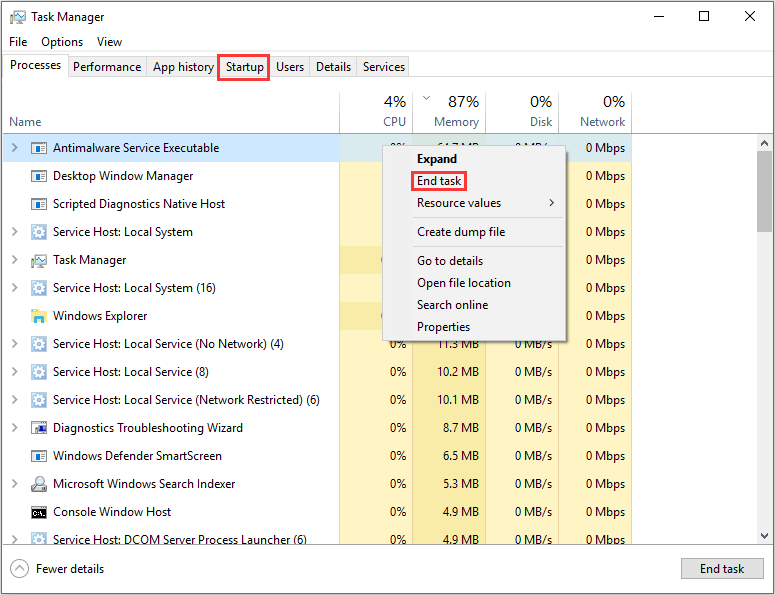775x595 pixels.
Task: Switch to the Services tab
Action: 384,67
